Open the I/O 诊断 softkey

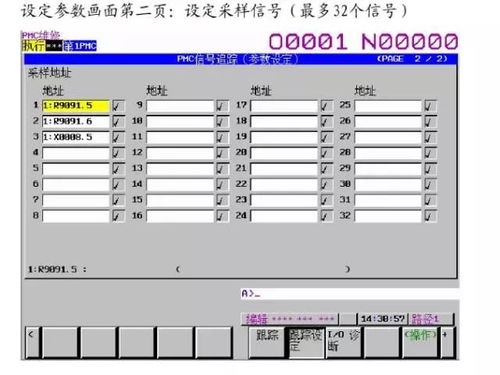click(344, 342)
